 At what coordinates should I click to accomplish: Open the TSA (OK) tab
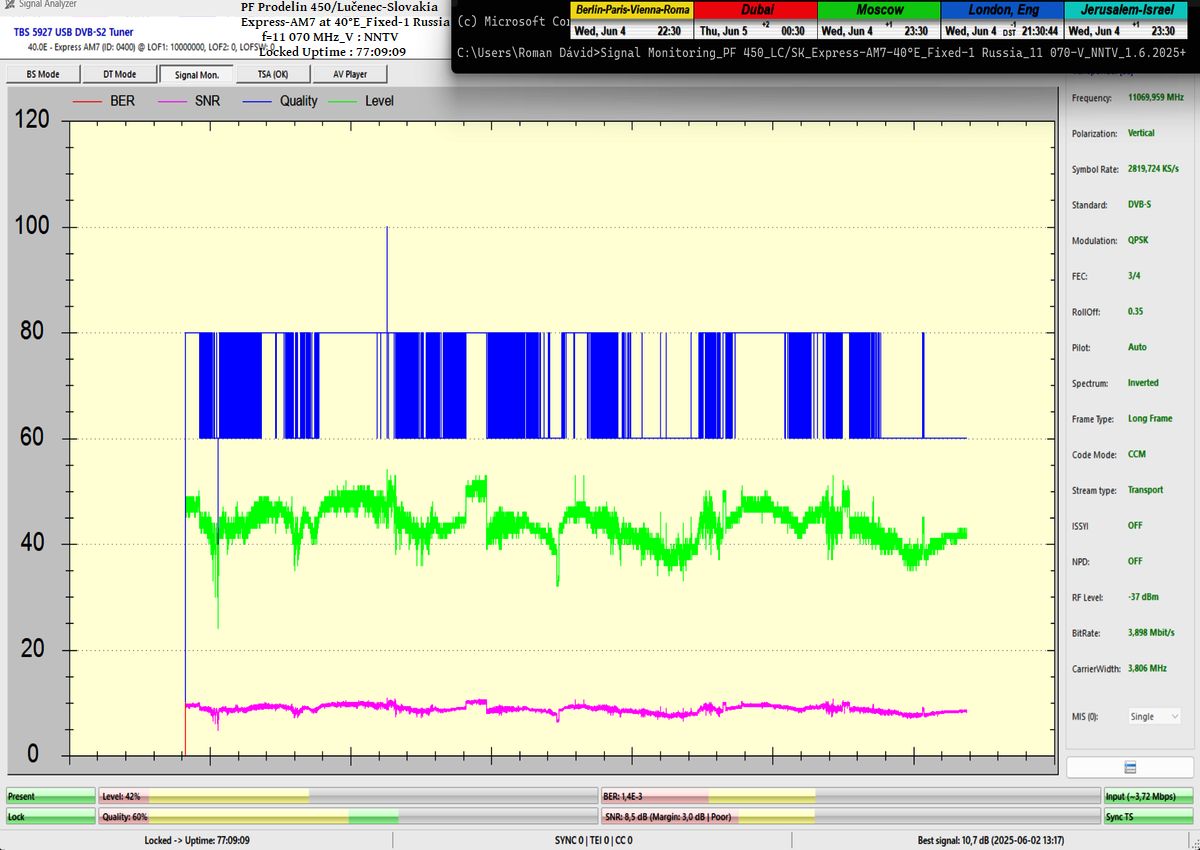[x=272, y=74]
